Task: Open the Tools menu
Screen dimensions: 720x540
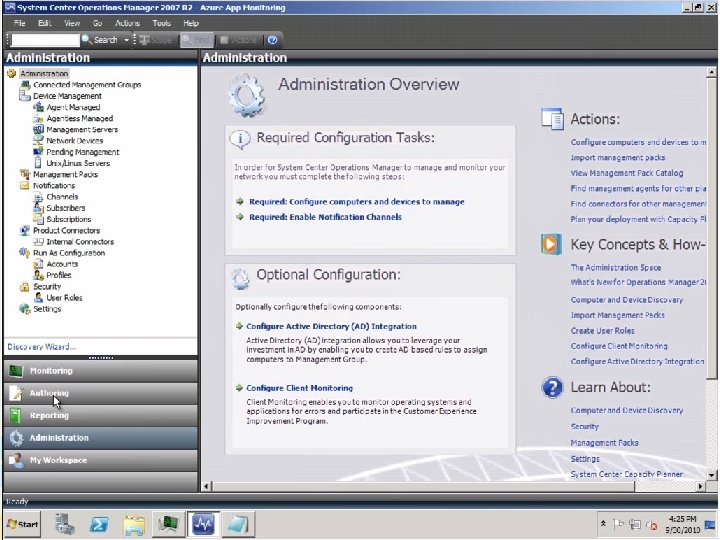Action: (162, 23)
